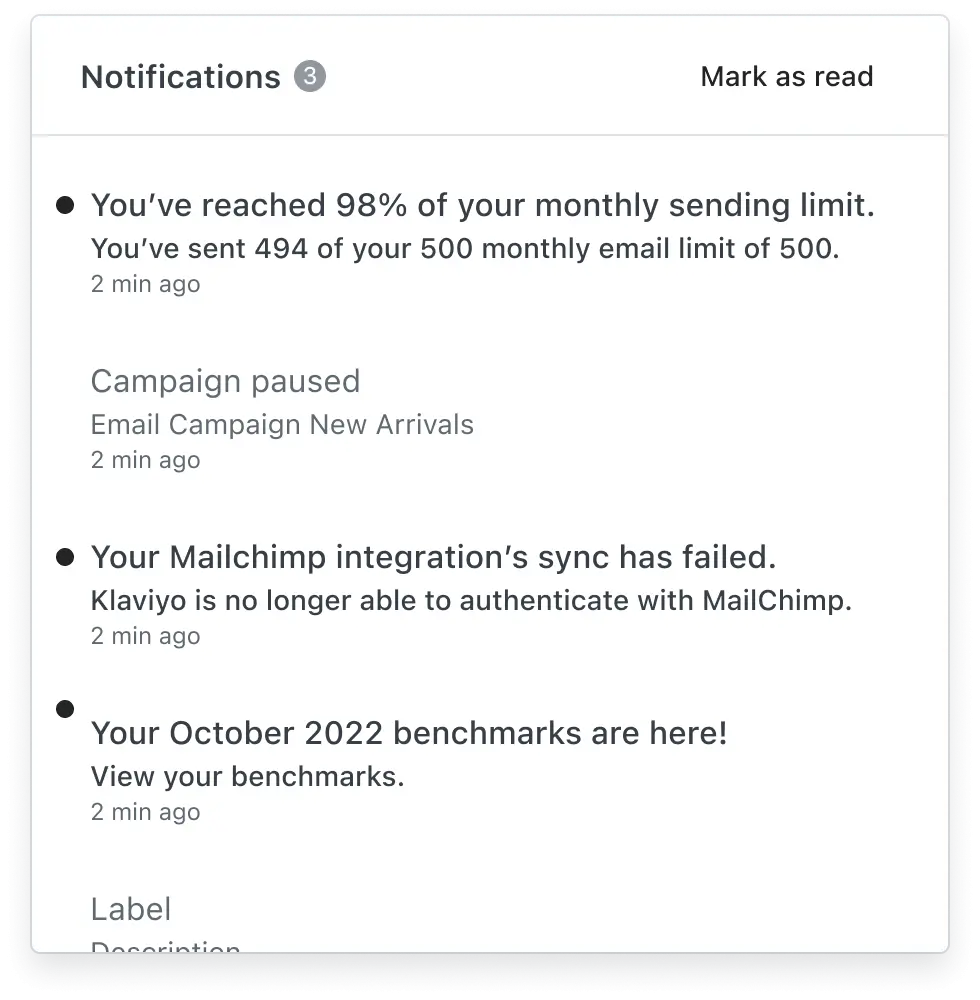Click the 2 min ago timestamp under Campaign paused
The width and height of the screenshot is (980, 1000).
145,459
